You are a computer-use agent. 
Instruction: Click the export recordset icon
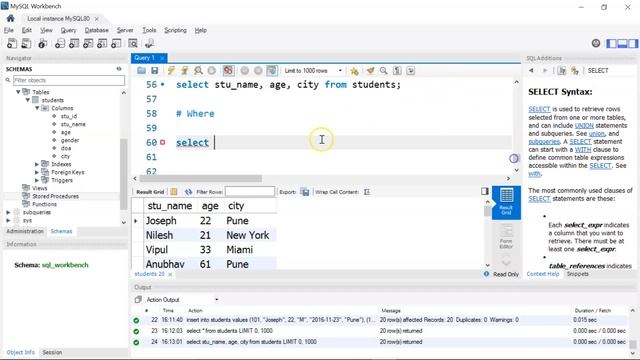click(305, 191)
